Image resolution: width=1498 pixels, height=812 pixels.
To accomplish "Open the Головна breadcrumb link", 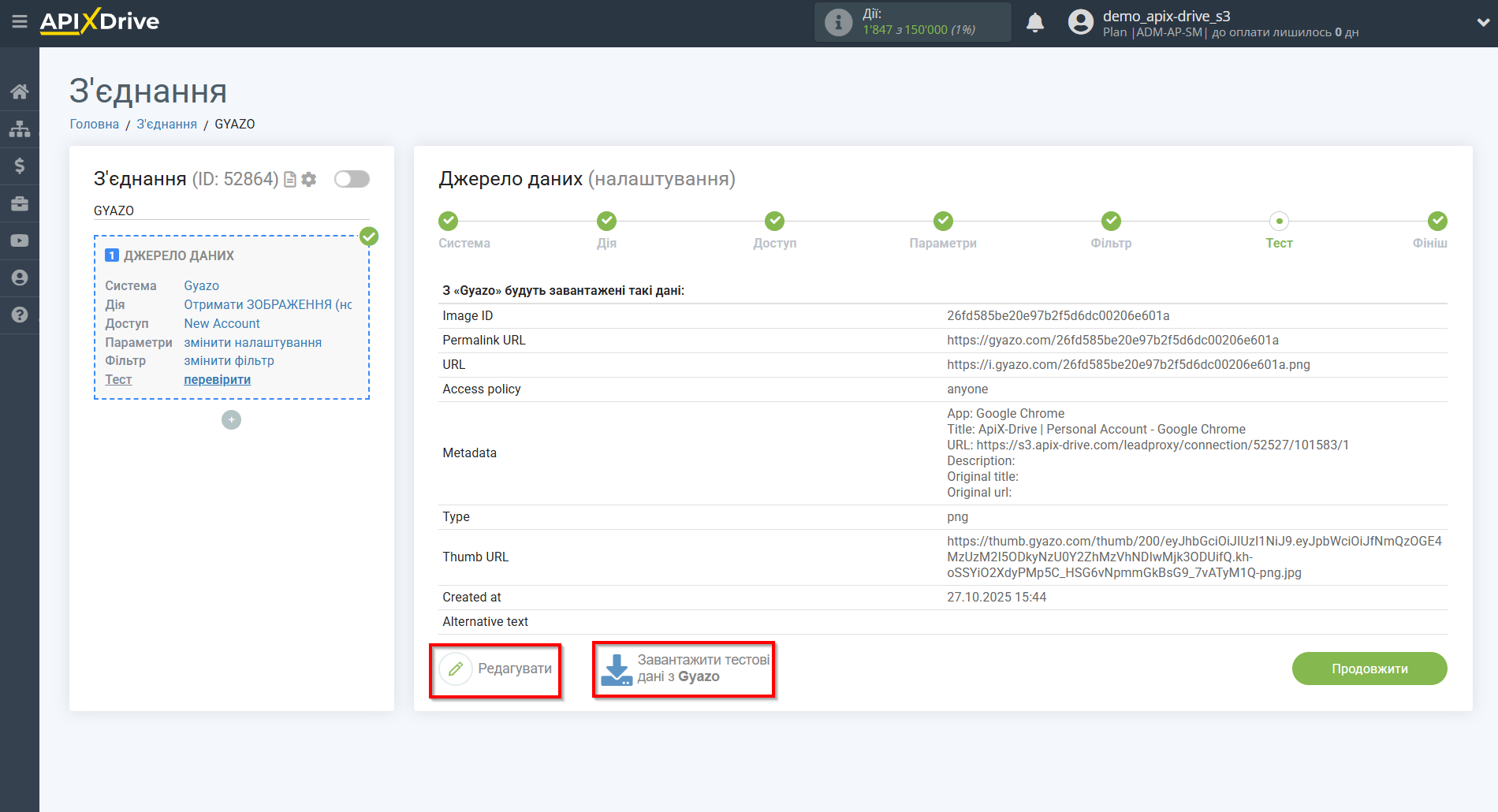I will tap(95, 125).
